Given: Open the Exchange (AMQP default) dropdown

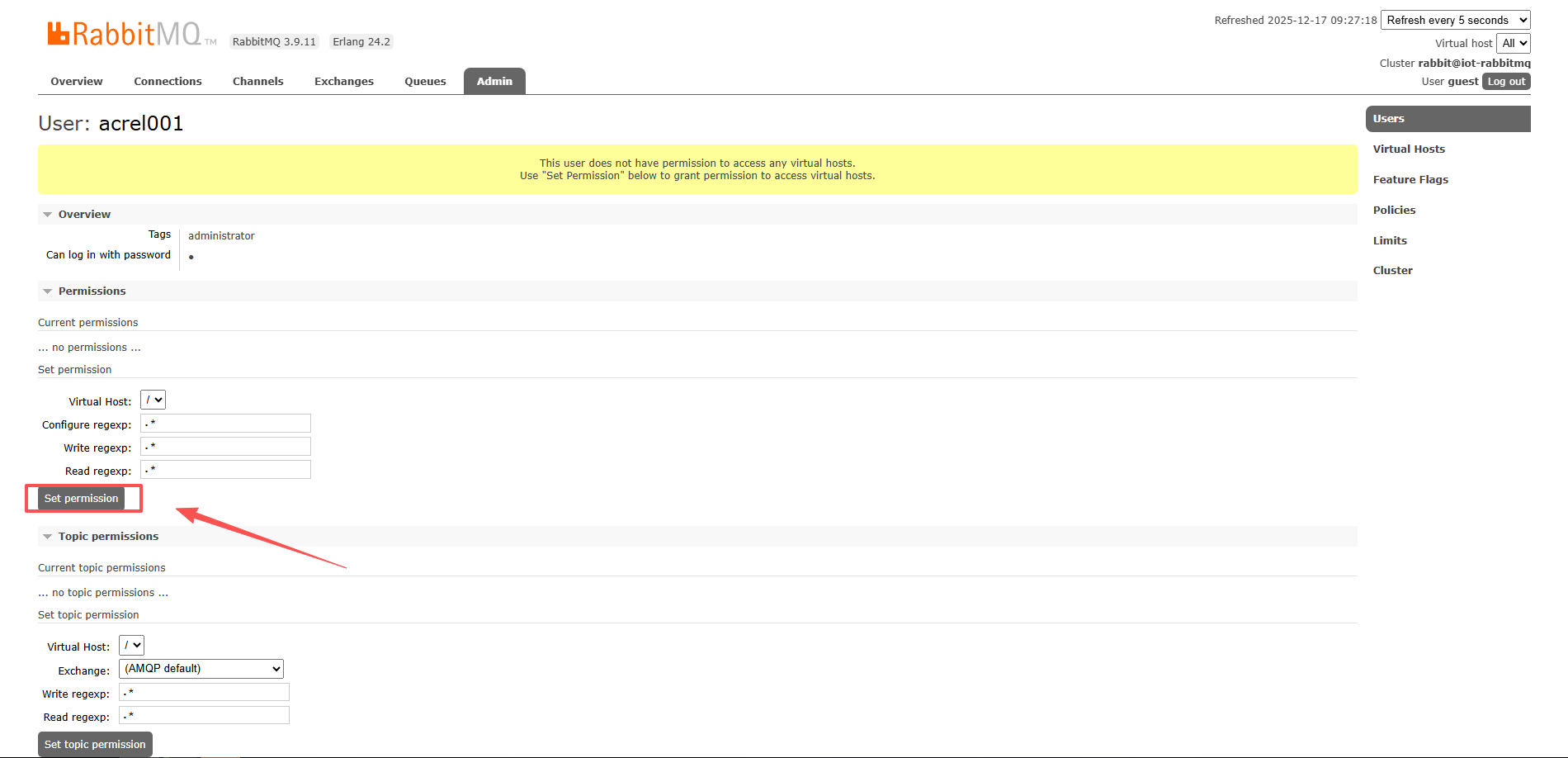Looking at the screenshot, I should pyautogui.click(x=201, y=669).
